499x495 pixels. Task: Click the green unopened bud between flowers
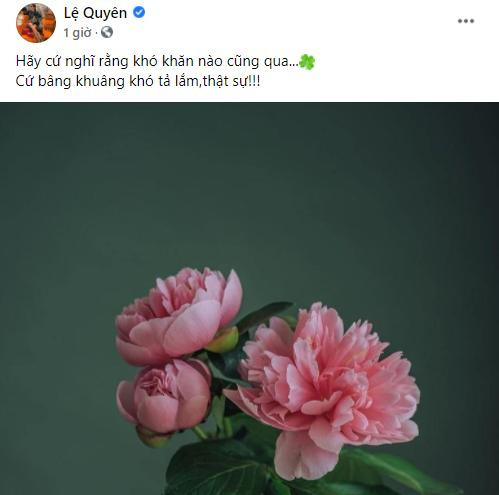click(x=224, y=340)
